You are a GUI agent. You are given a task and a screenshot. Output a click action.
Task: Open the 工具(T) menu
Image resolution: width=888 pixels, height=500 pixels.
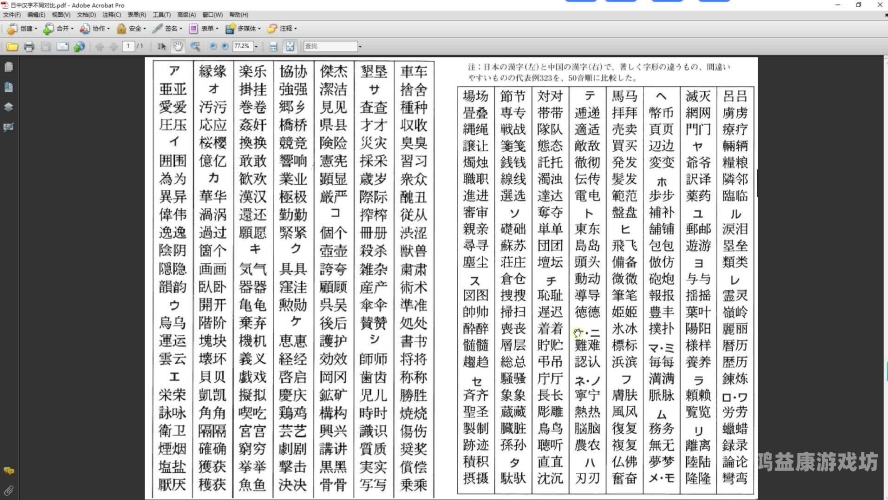[161, 15]
